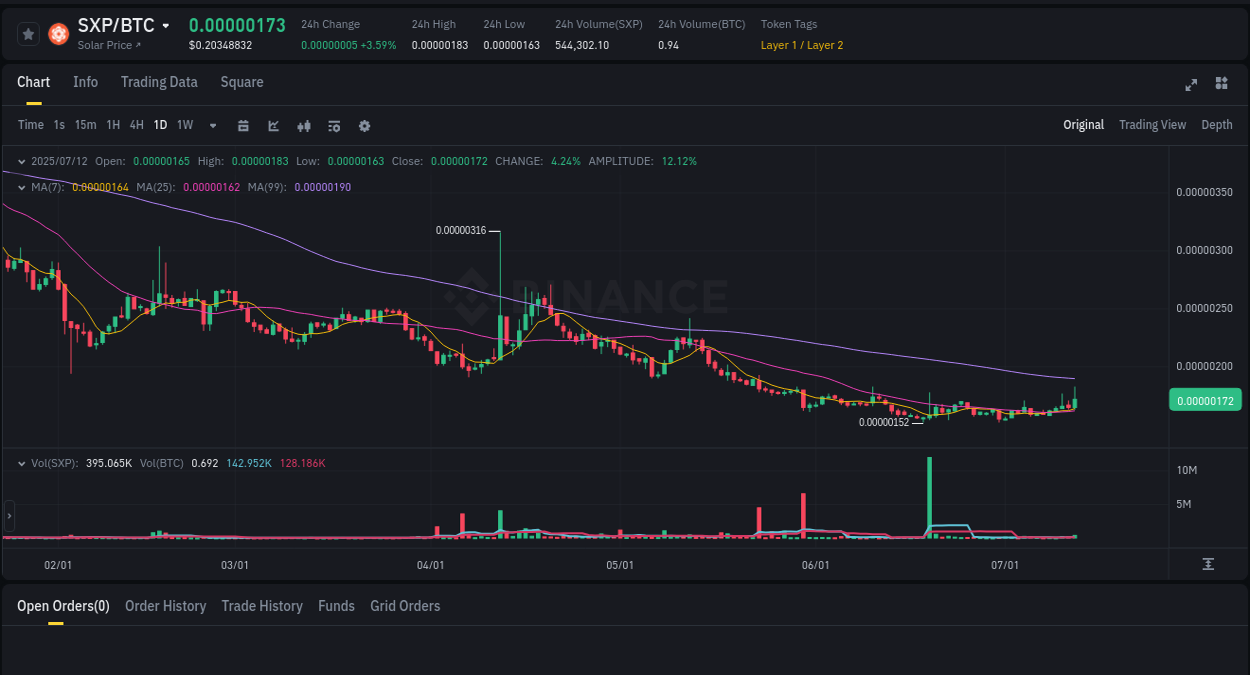Open the Depth chart view
Viewport: 1250px width, 675px height.
coord(1217,125)
